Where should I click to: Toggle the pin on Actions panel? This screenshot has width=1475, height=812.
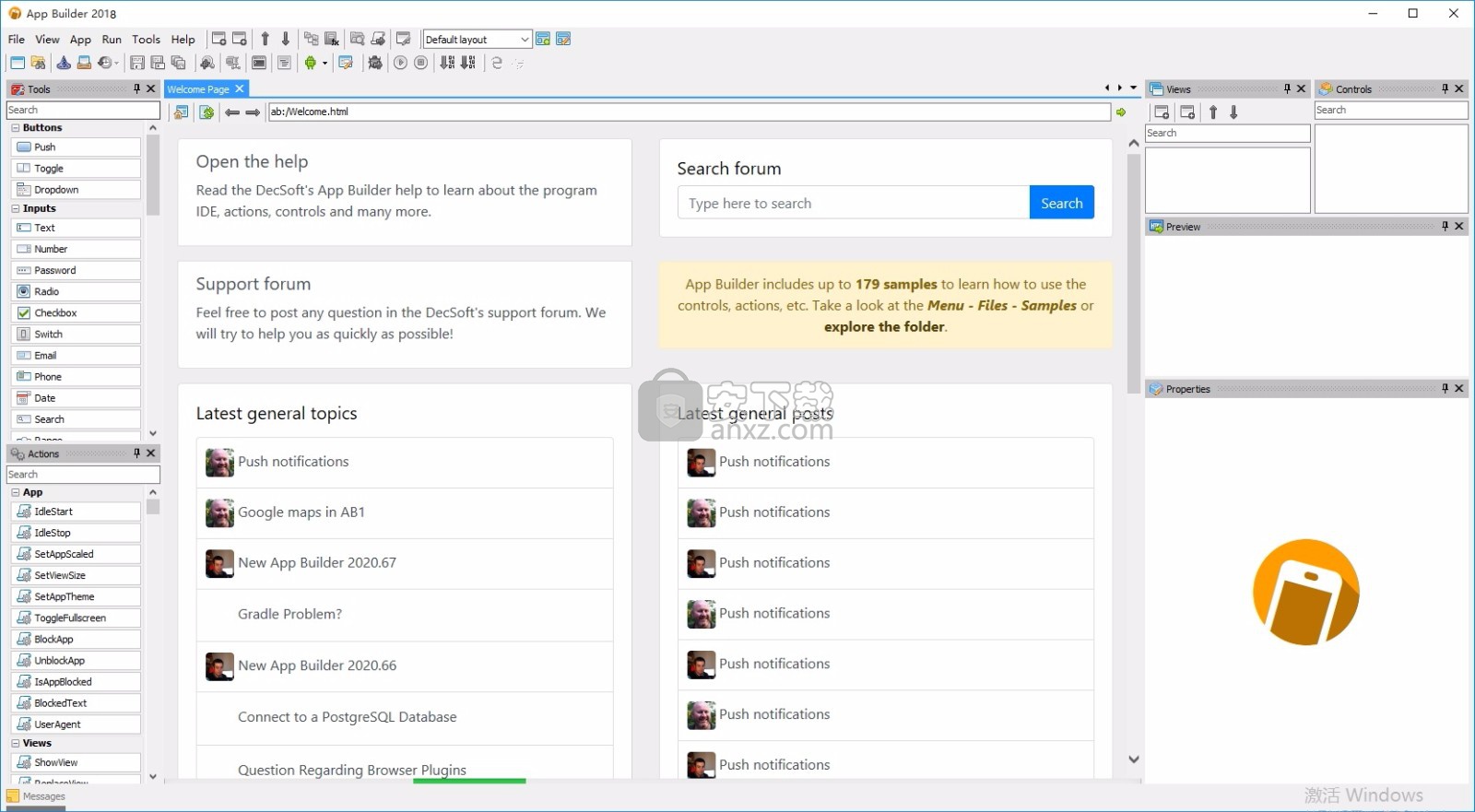coord(136,453)
